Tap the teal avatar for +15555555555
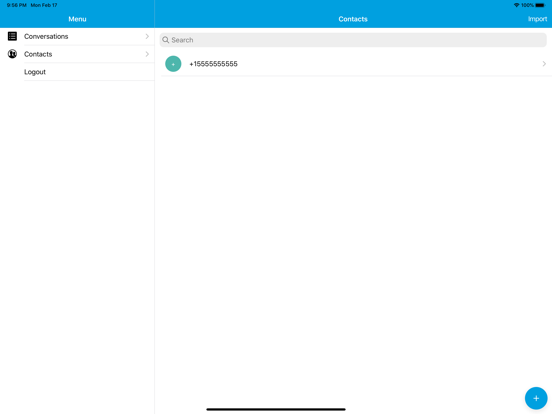552x414 pixels. [x=173, y=64]
